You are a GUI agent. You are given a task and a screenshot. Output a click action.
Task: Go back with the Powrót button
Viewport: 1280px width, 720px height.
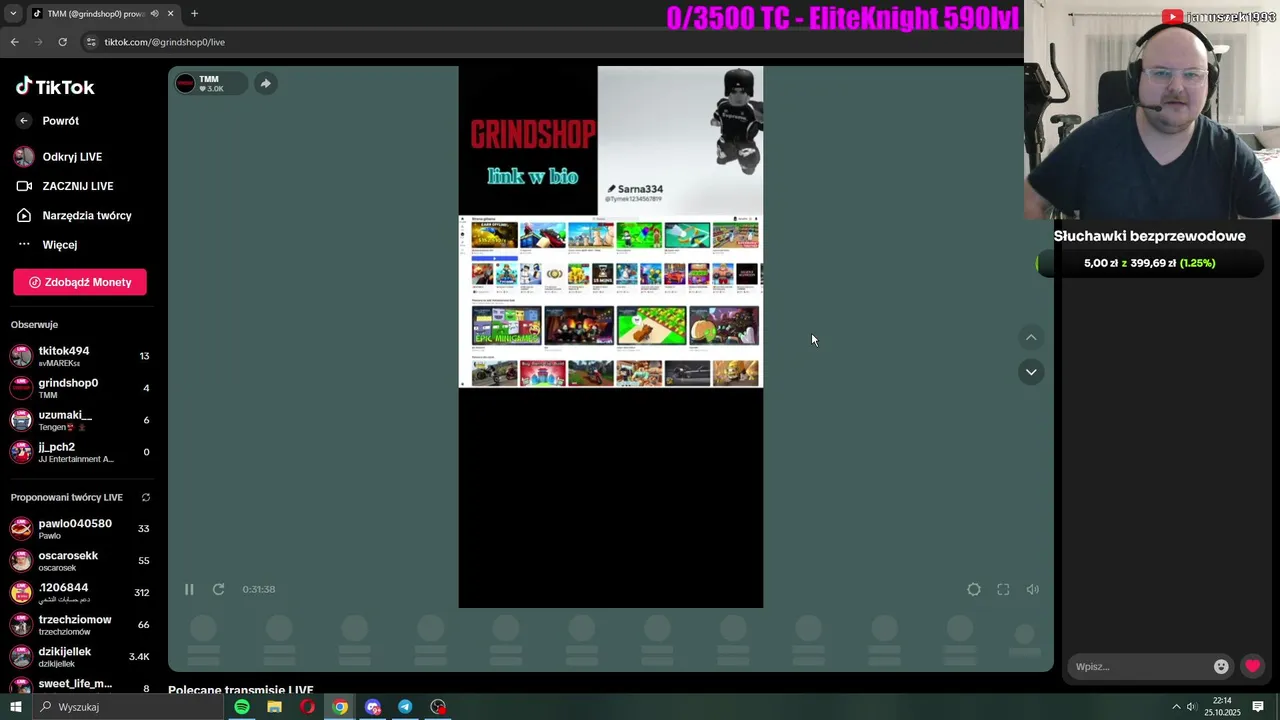pyautogui.click(x=47, y=121)
